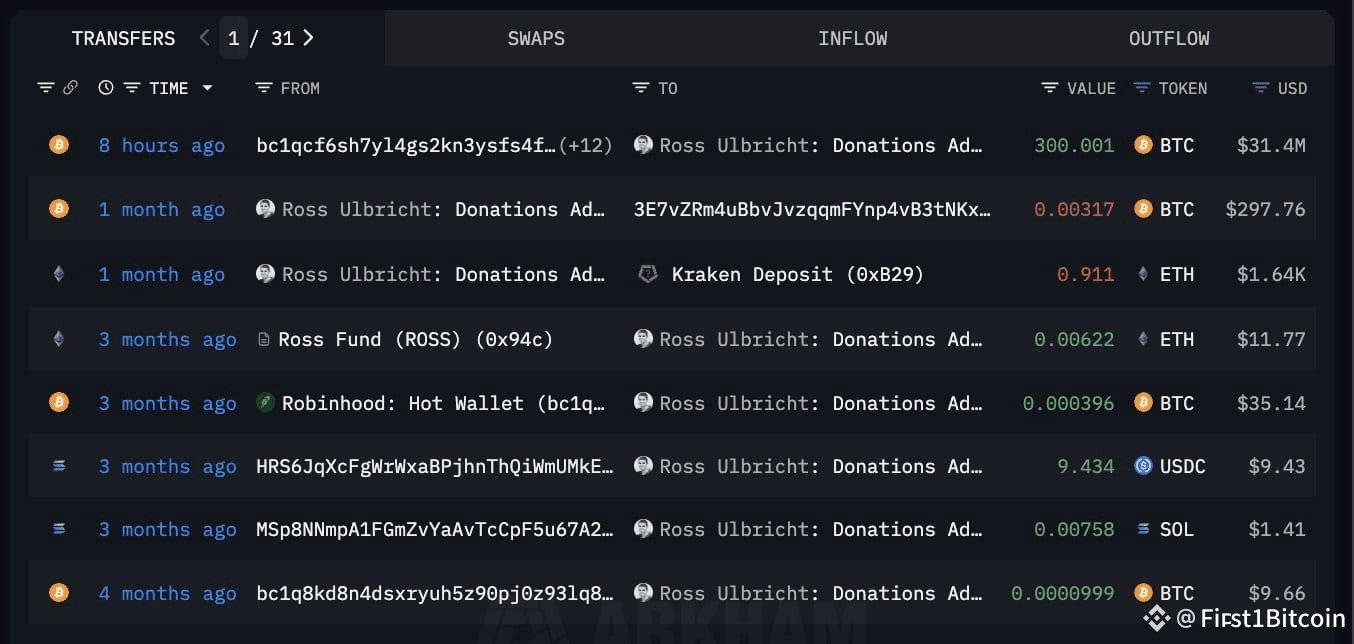Click Bitcoin chain icon in 4 months ago row
The image size is (1354, 644).
coord(59,593)
